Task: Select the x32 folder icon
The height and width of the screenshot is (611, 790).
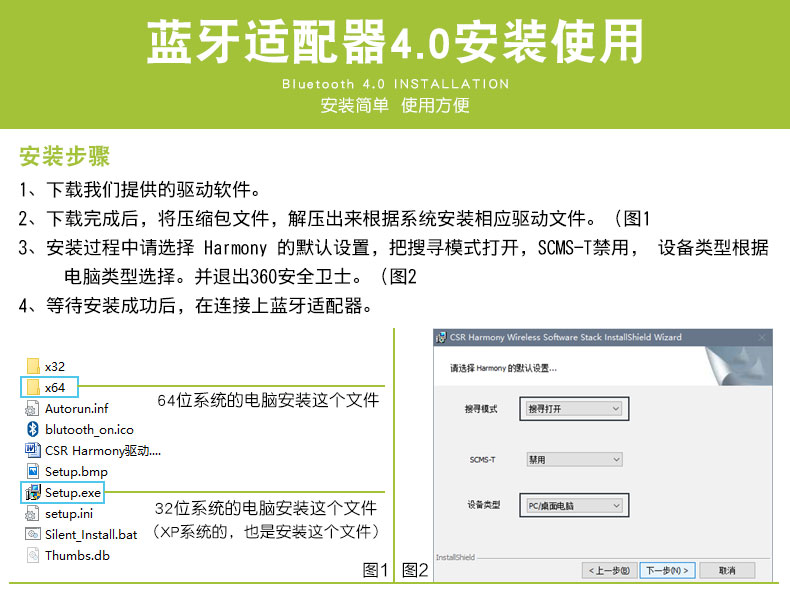Action: pos(33,366)
